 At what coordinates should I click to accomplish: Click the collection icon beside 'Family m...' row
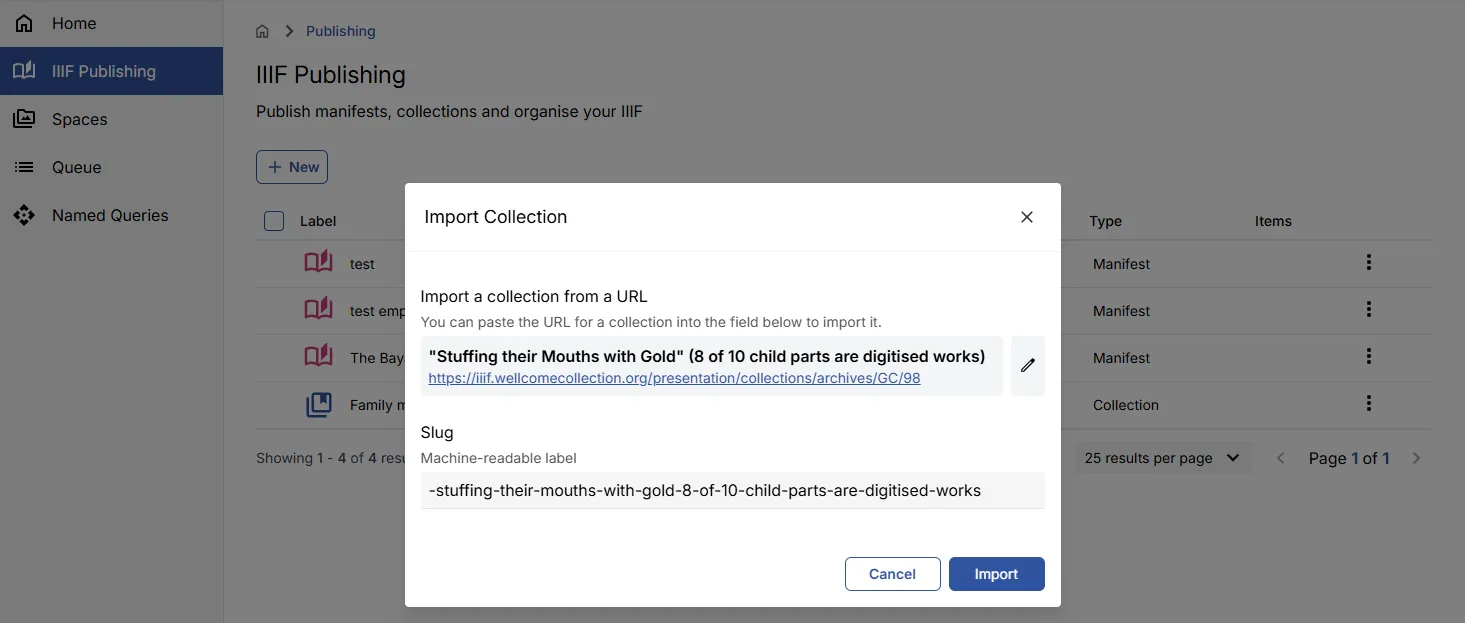click(318, 404)
